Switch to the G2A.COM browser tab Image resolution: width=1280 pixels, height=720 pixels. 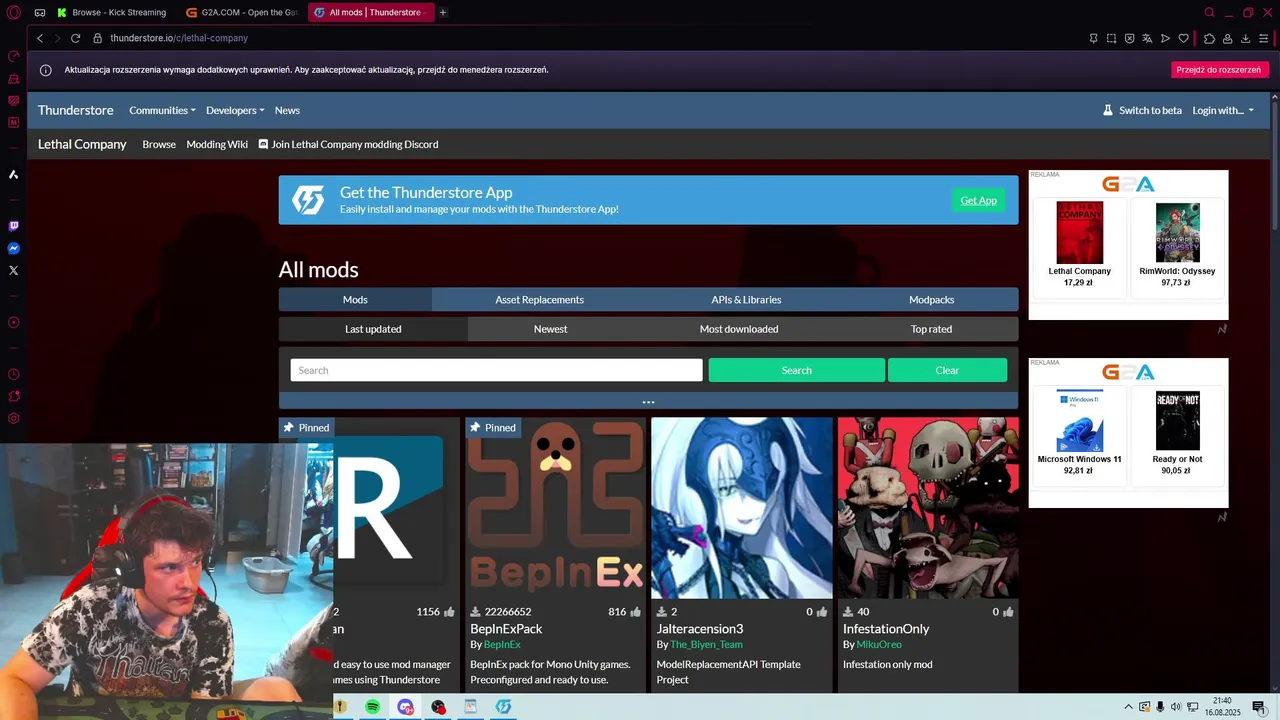click(240, 13)
